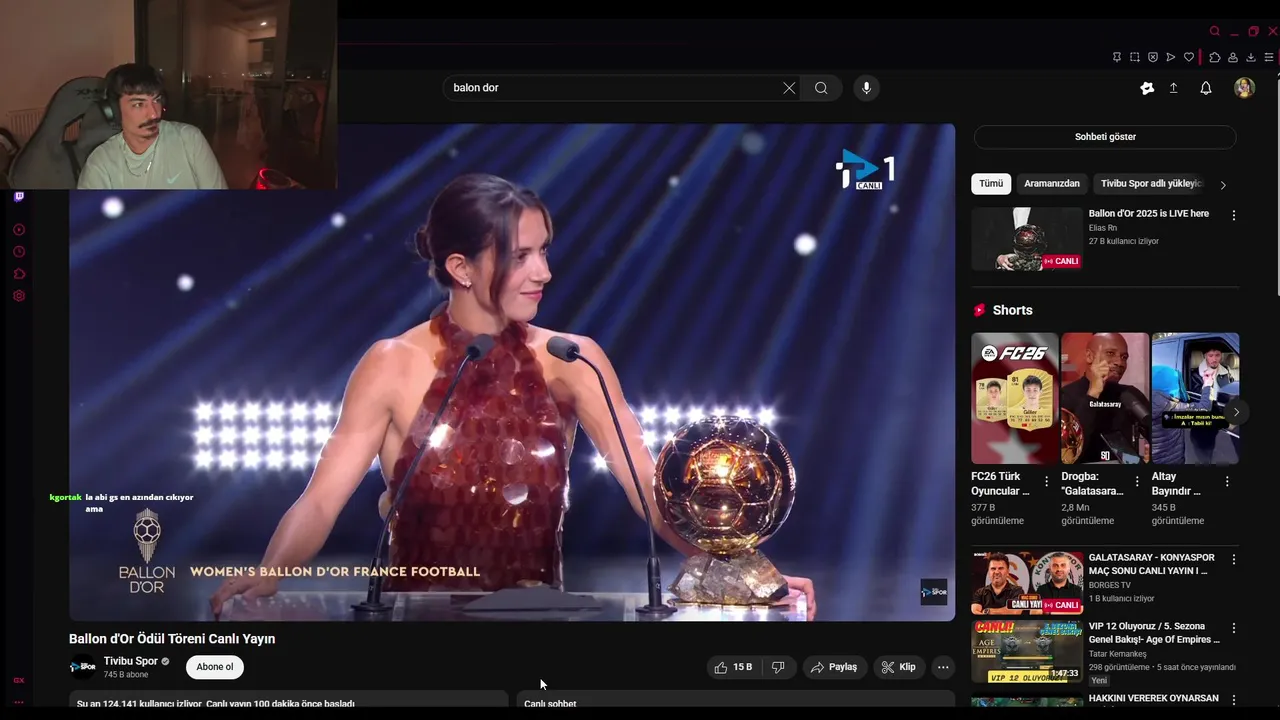Dislike the Ballon d'Or video
Viewport: 1280px width, 720px height.
coord(778,667)
